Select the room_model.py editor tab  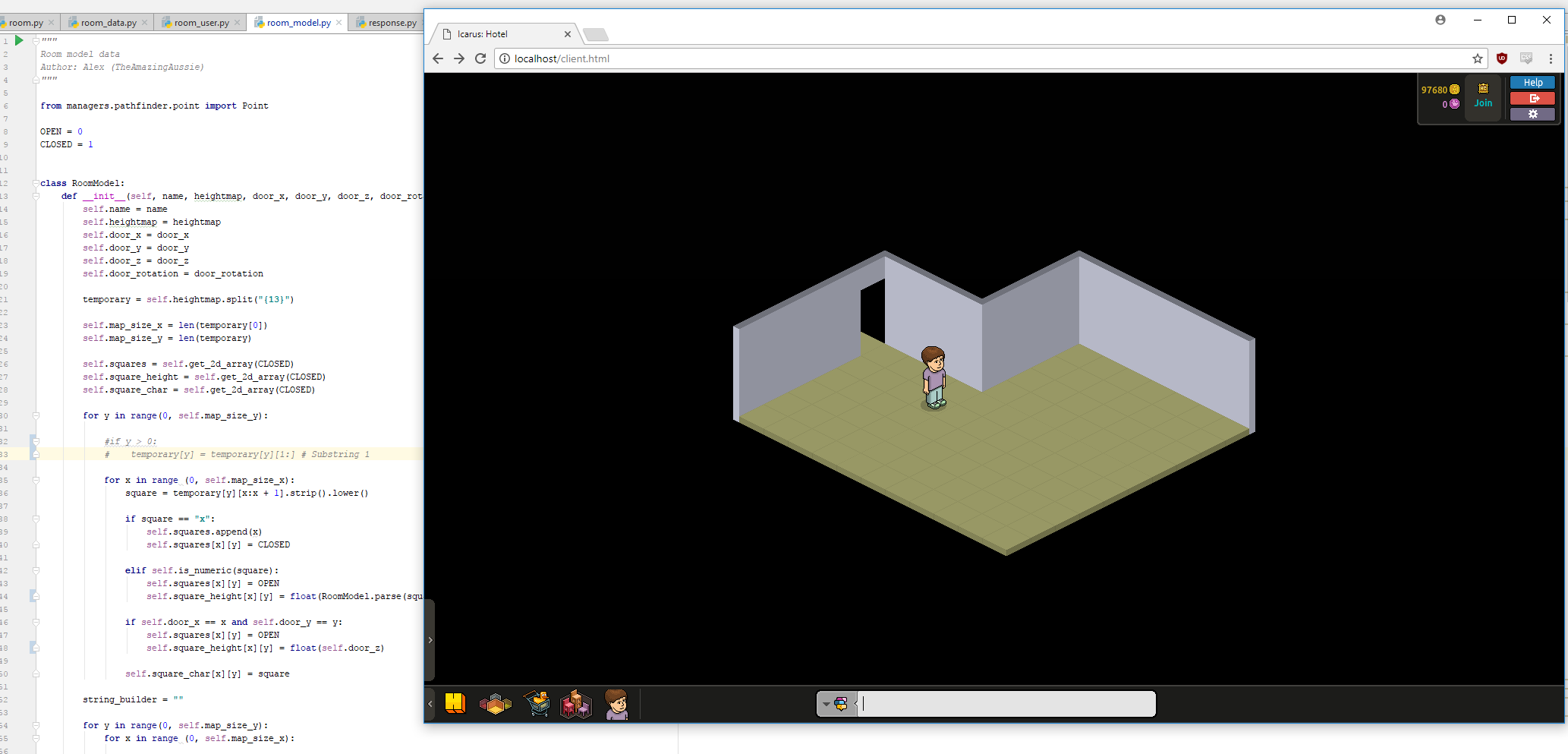(298, 23)
